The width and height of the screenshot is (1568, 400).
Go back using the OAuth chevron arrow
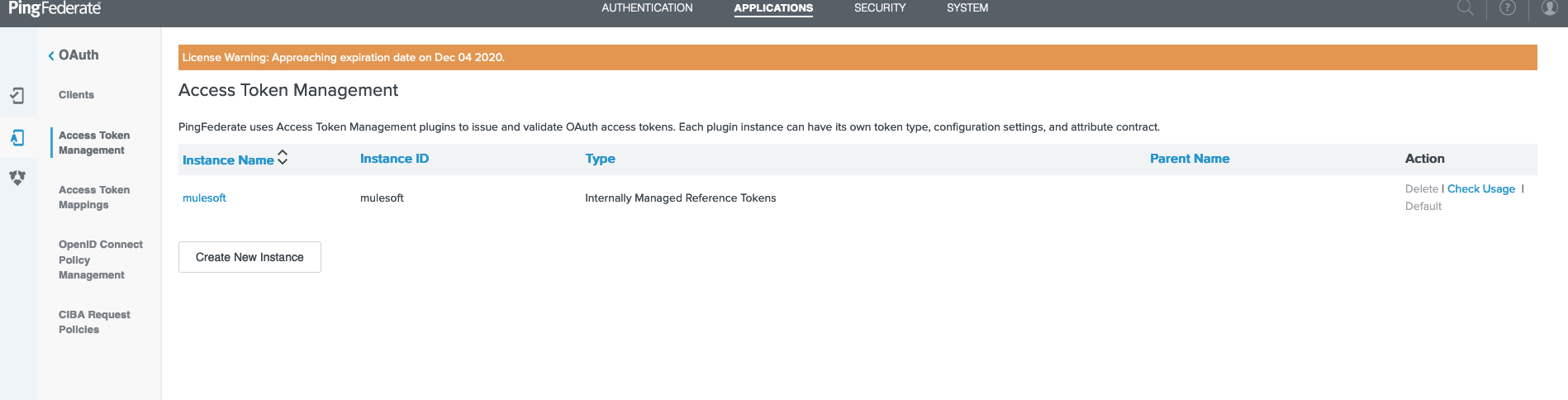pyautogui.click(x=51, y=55)
